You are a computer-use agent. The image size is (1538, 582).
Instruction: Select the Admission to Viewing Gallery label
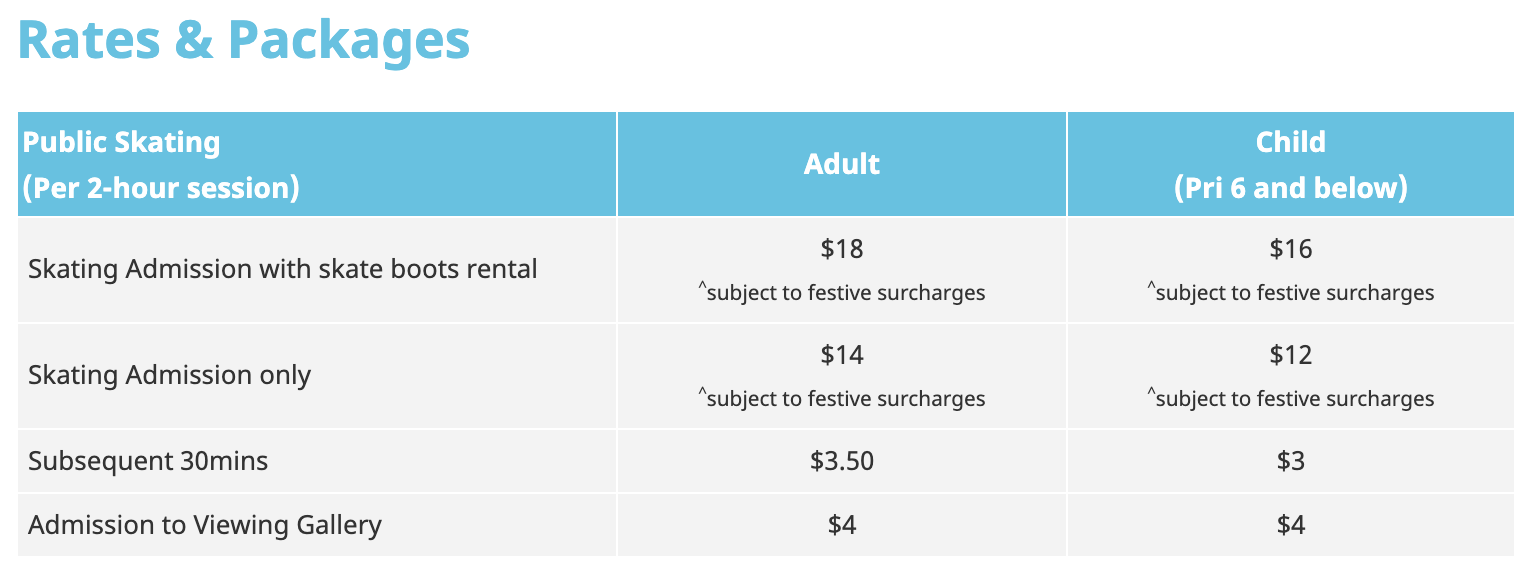[205, 525]
